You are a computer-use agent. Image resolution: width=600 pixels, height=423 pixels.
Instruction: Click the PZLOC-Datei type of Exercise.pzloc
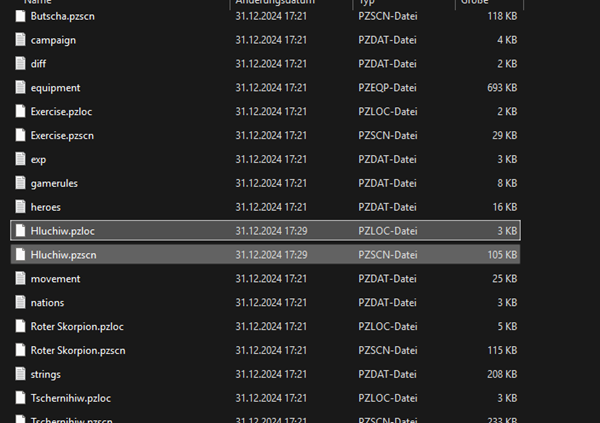(388, 111)
